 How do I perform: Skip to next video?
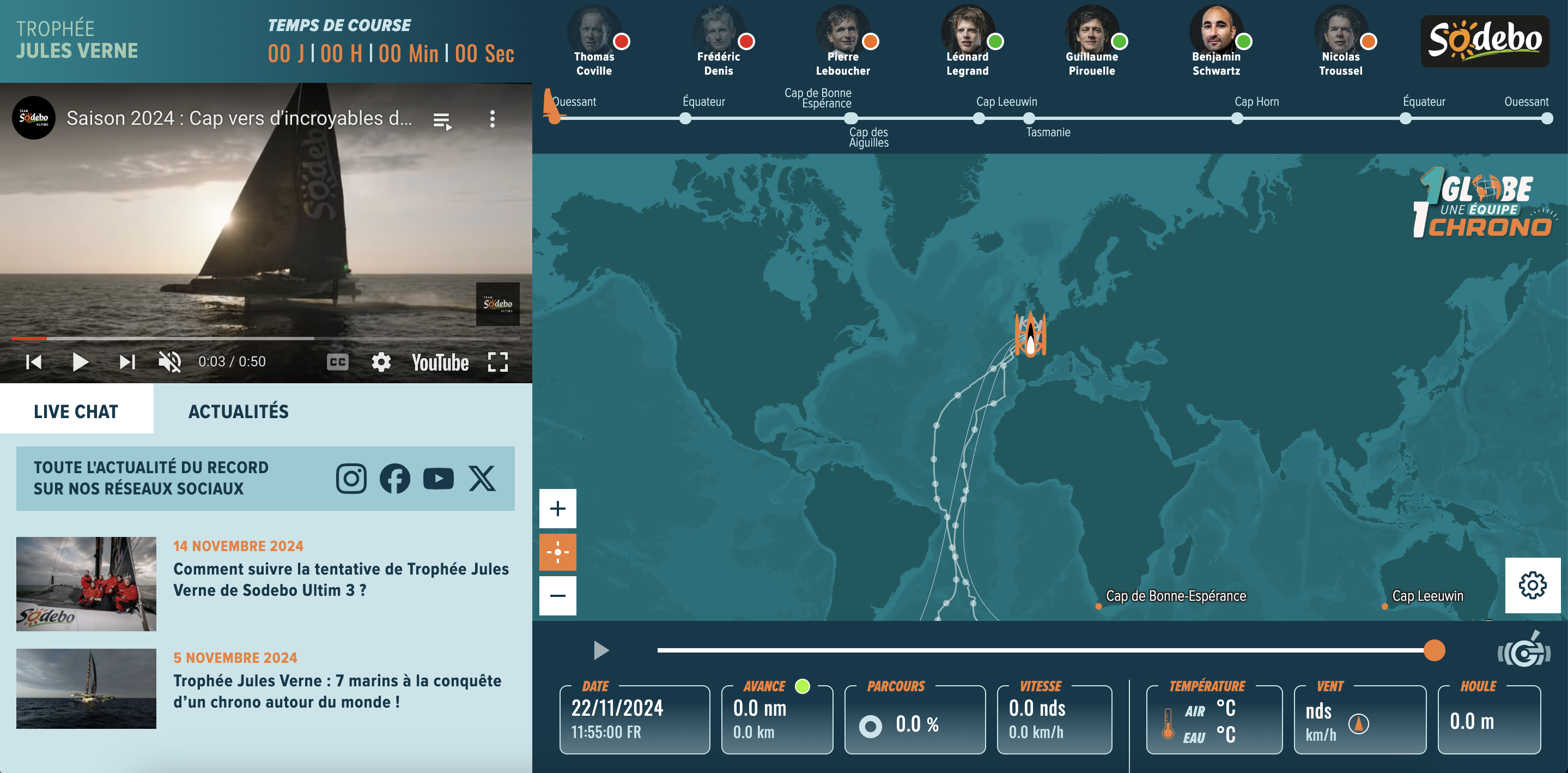[x=126, y=362]
